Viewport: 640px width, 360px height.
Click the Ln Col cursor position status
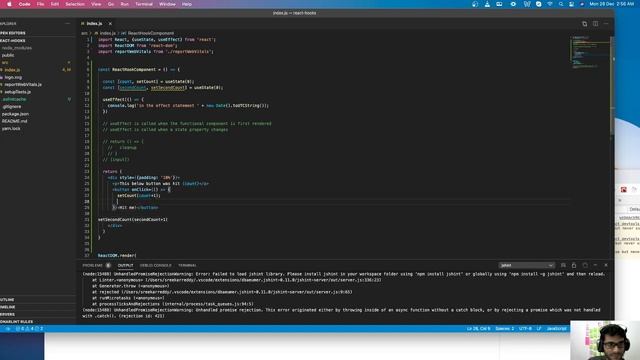pos(478,329)
